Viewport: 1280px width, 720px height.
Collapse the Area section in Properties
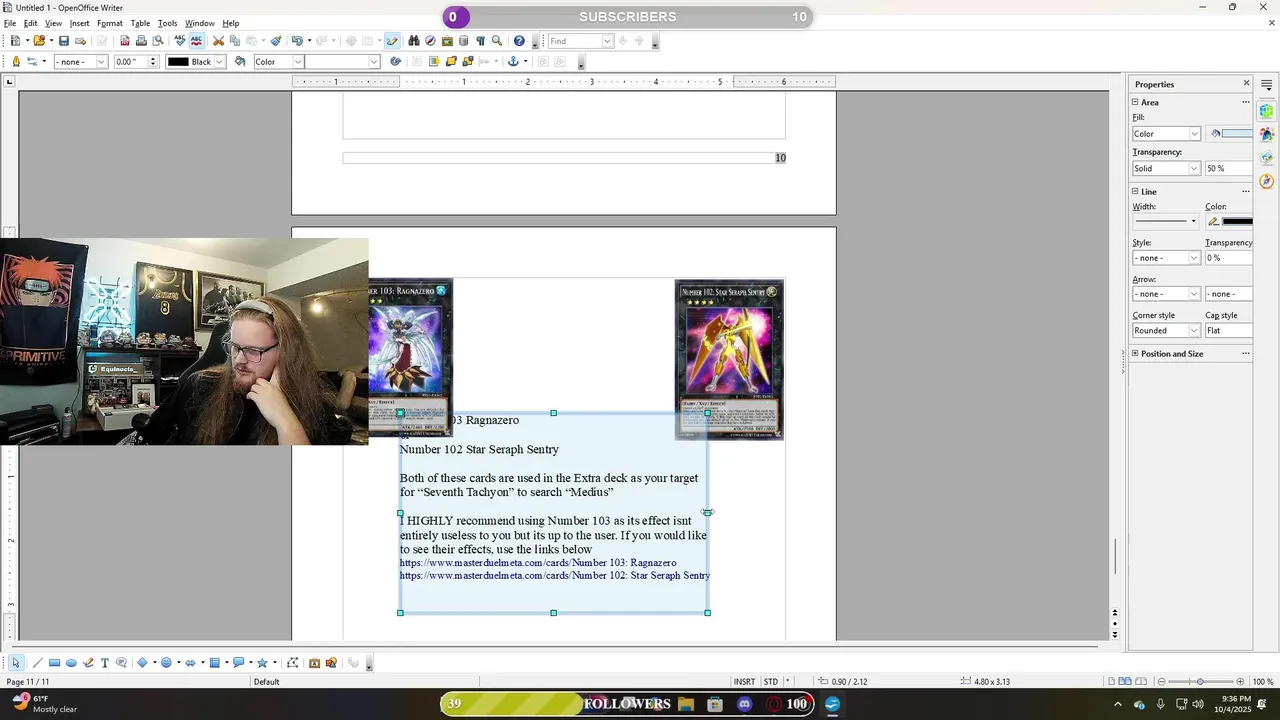point(1136,102)
